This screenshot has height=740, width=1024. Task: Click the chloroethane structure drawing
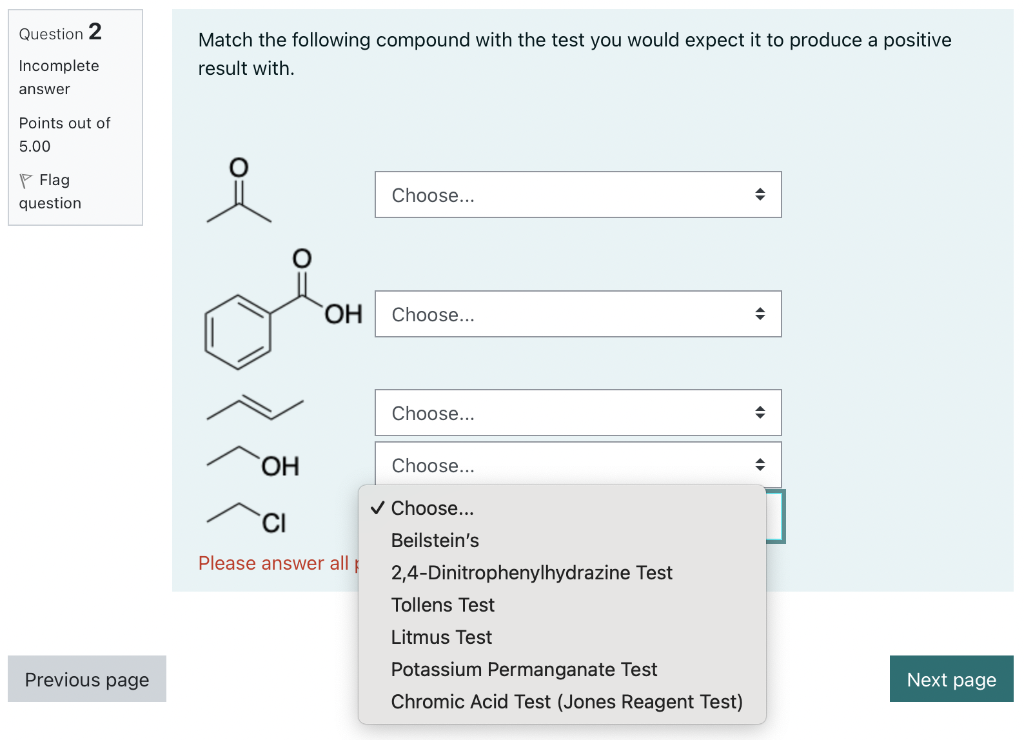click(x=247, y=517)
